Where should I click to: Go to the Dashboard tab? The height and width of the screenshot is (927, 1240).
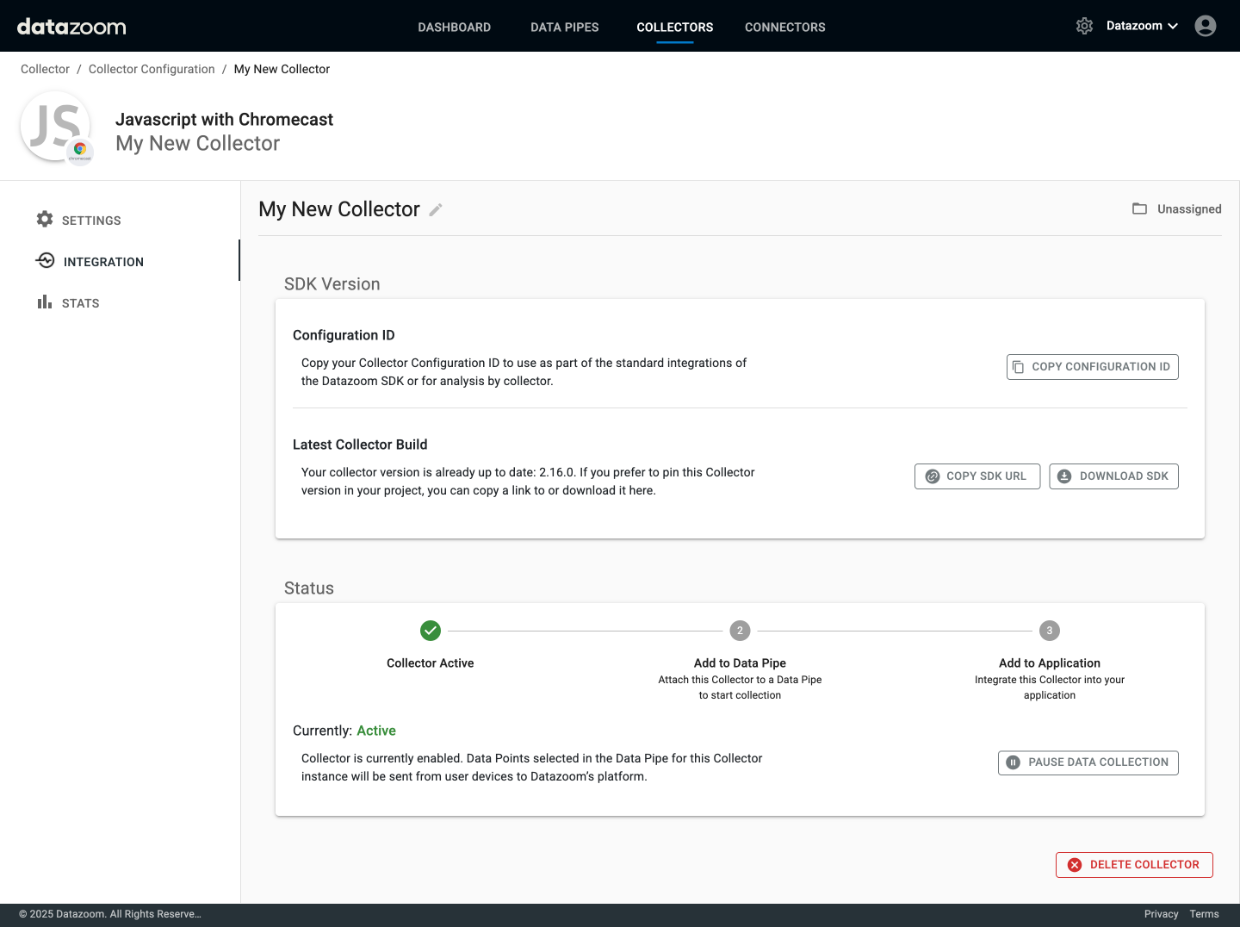(x=454, y=27)
